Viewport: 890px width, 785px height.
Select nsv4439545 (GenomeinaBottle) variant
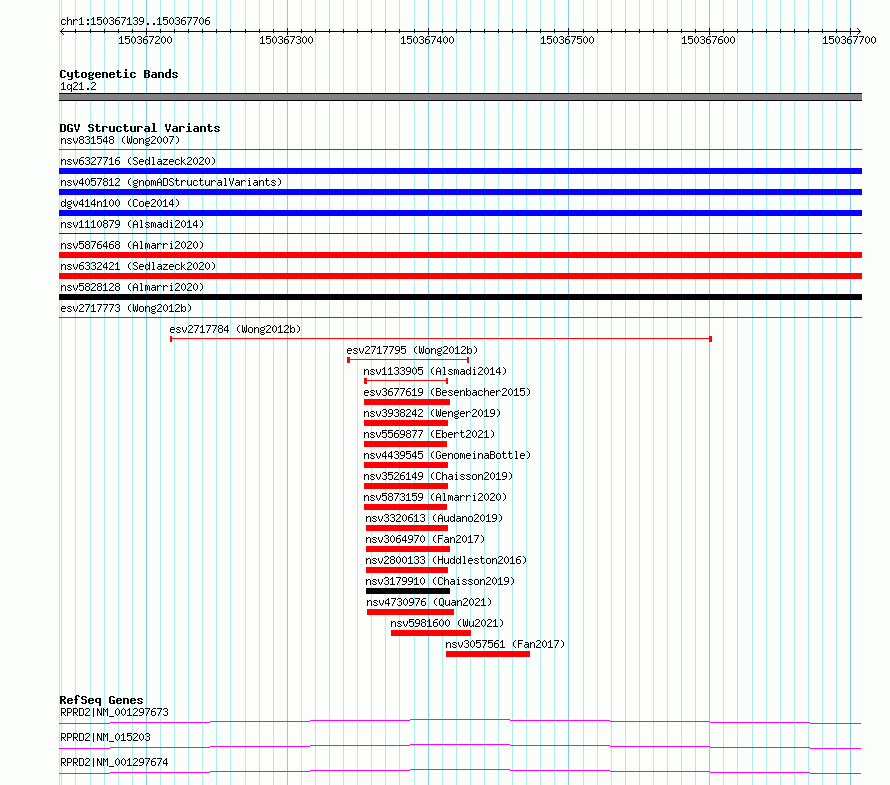(x=447, y=455)
